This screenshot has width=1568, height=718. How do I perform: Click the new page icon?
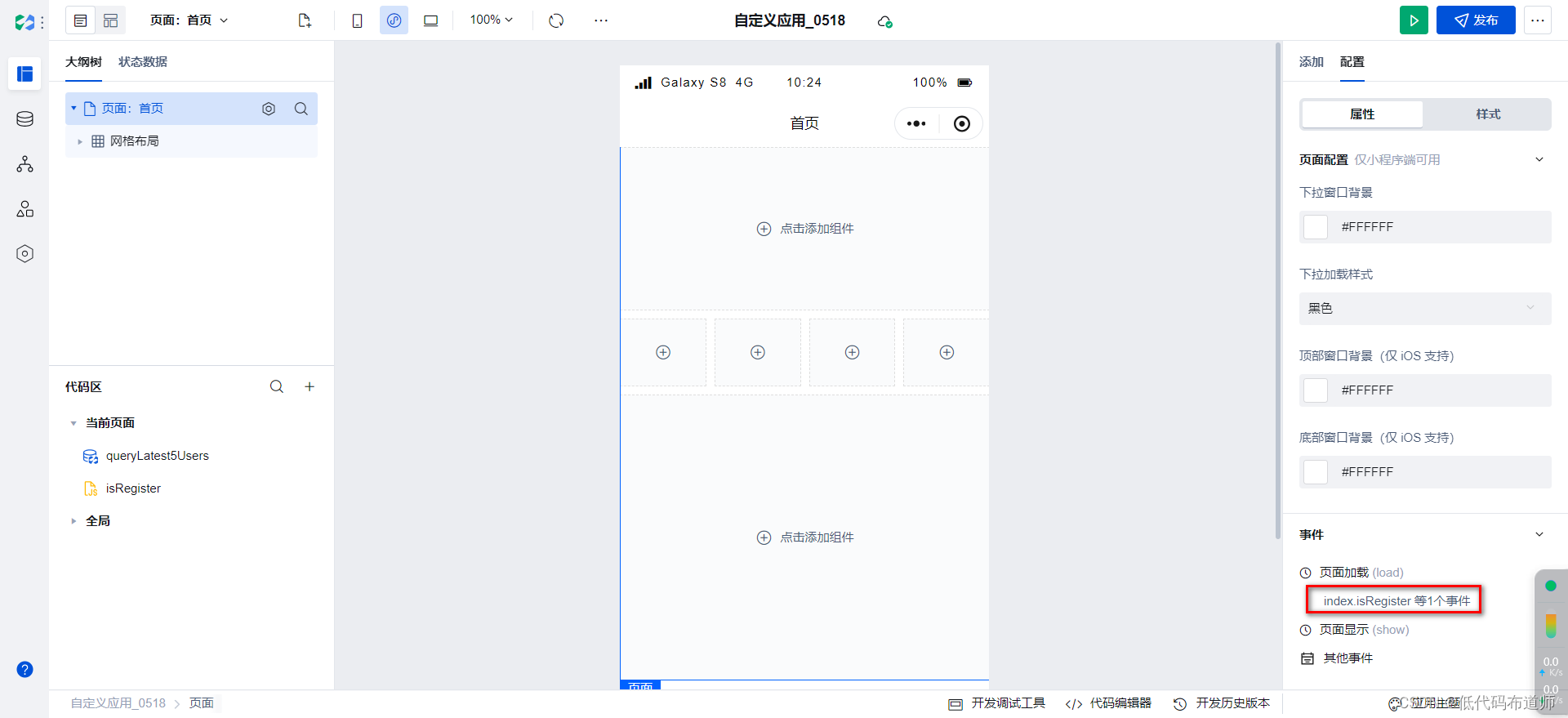click(x=305, y=20)
